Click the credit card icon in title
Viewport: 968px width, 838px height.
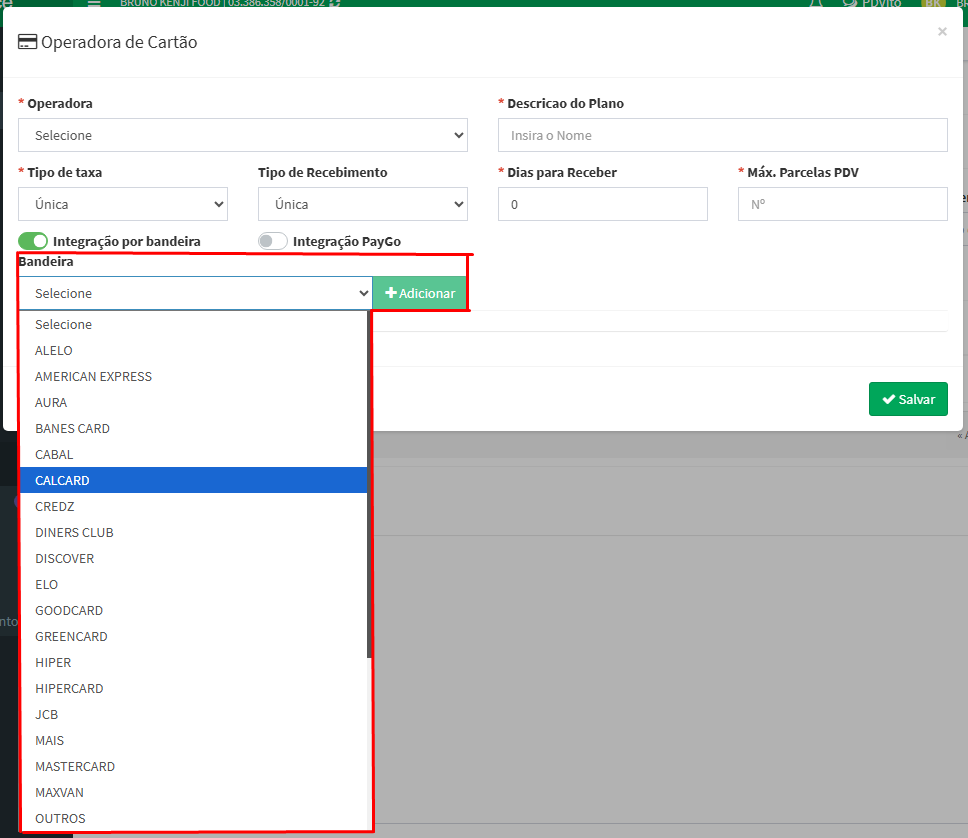[27, 42]
